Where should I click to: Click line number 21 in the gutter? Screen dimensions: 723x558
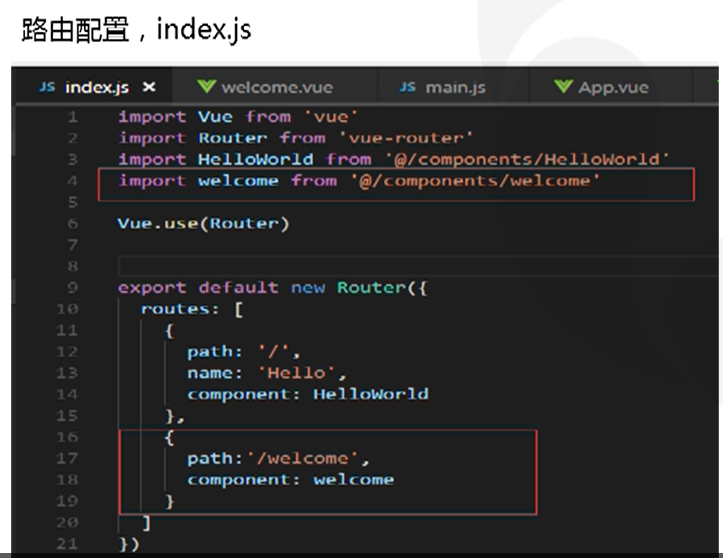[67, 544]
